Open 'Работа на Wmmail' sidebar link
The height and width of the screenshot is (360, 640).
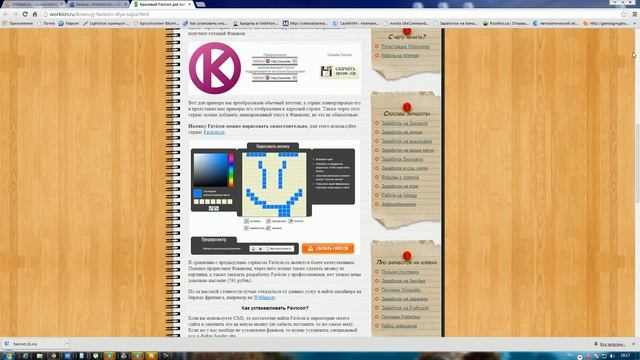[400, 56]
